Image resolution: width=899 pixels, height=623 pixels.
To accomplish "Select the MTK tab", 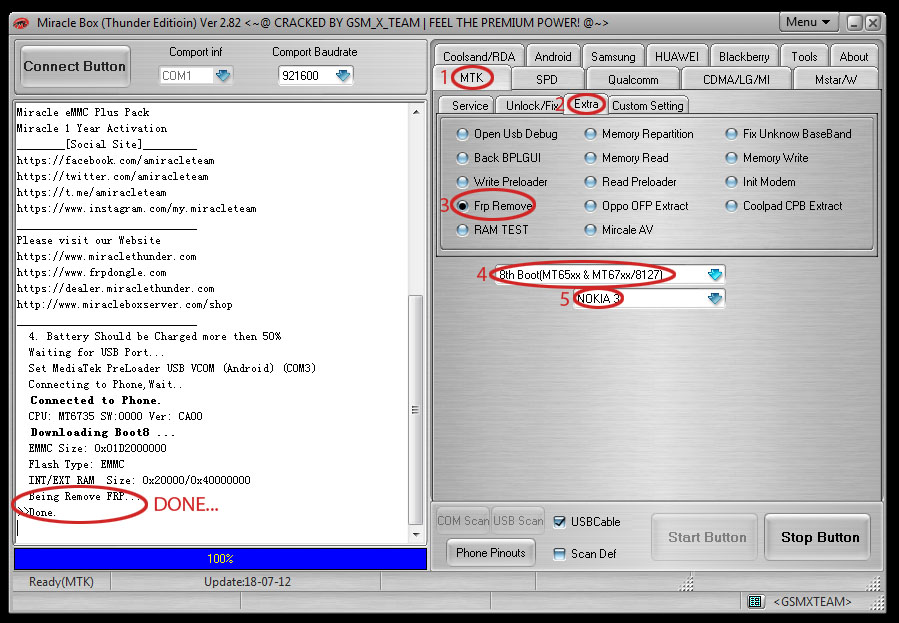I will [472, 78].
